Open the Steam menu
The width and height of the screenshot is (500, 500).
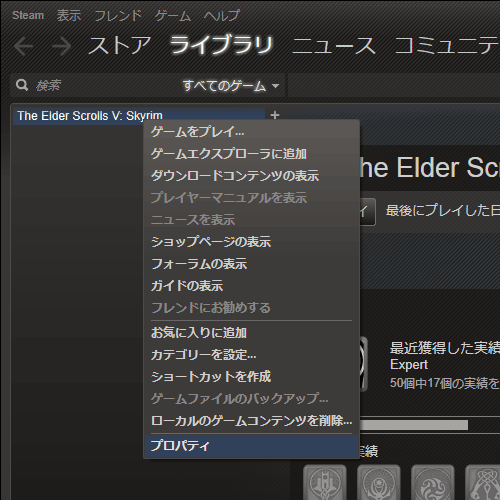pos(28,15)
